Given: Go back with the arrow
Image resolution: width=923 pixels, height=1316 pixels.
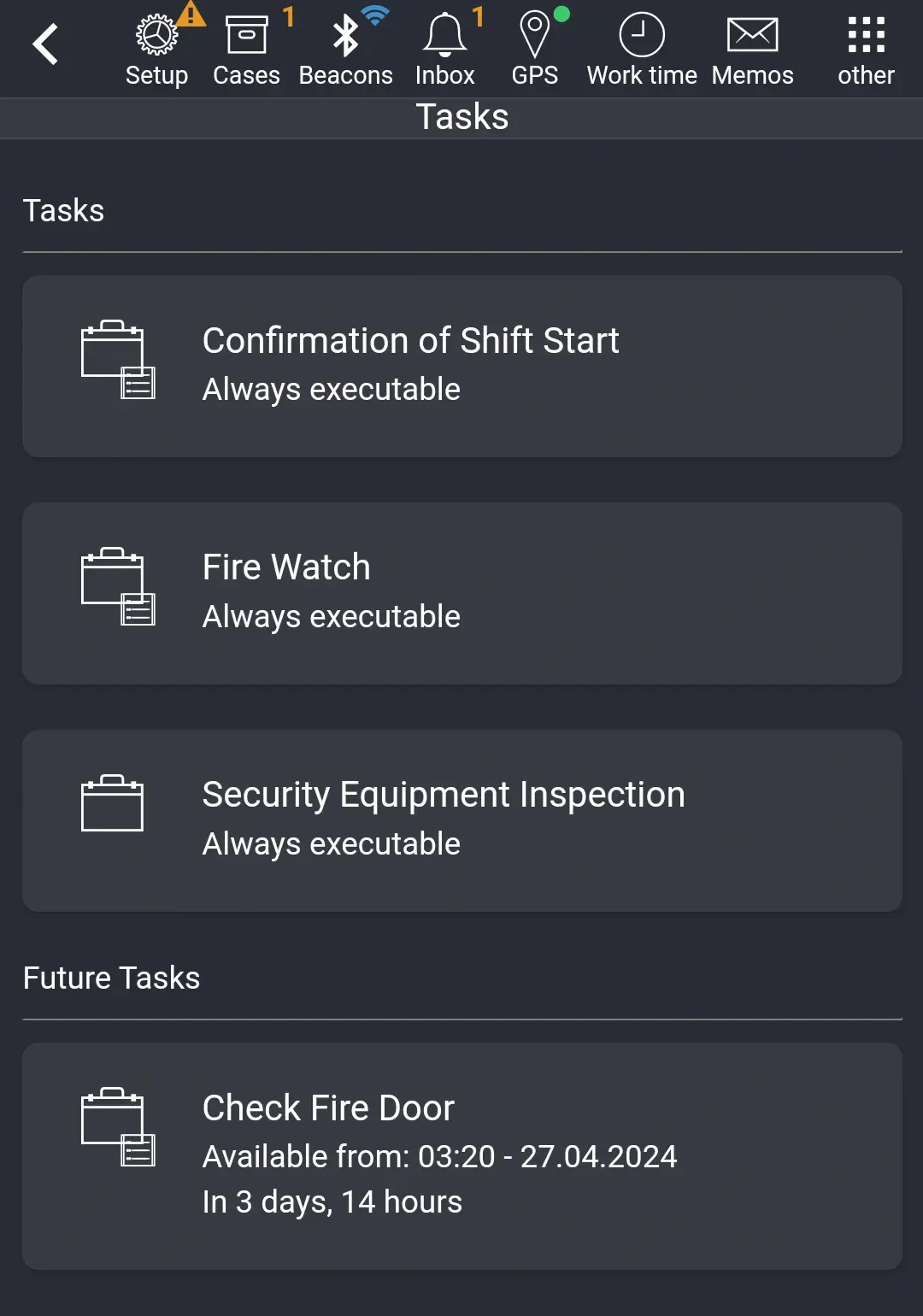Looking at the screenshot, I should 44,43.
